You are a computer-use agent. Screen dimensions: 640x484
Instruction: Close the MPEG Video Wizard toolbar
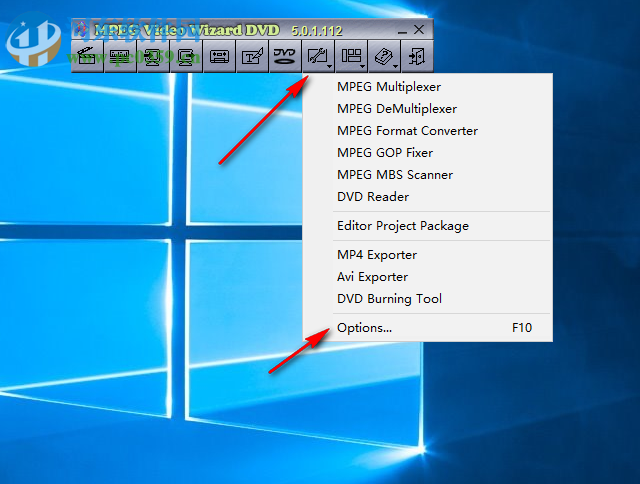[x=419, y=29]
